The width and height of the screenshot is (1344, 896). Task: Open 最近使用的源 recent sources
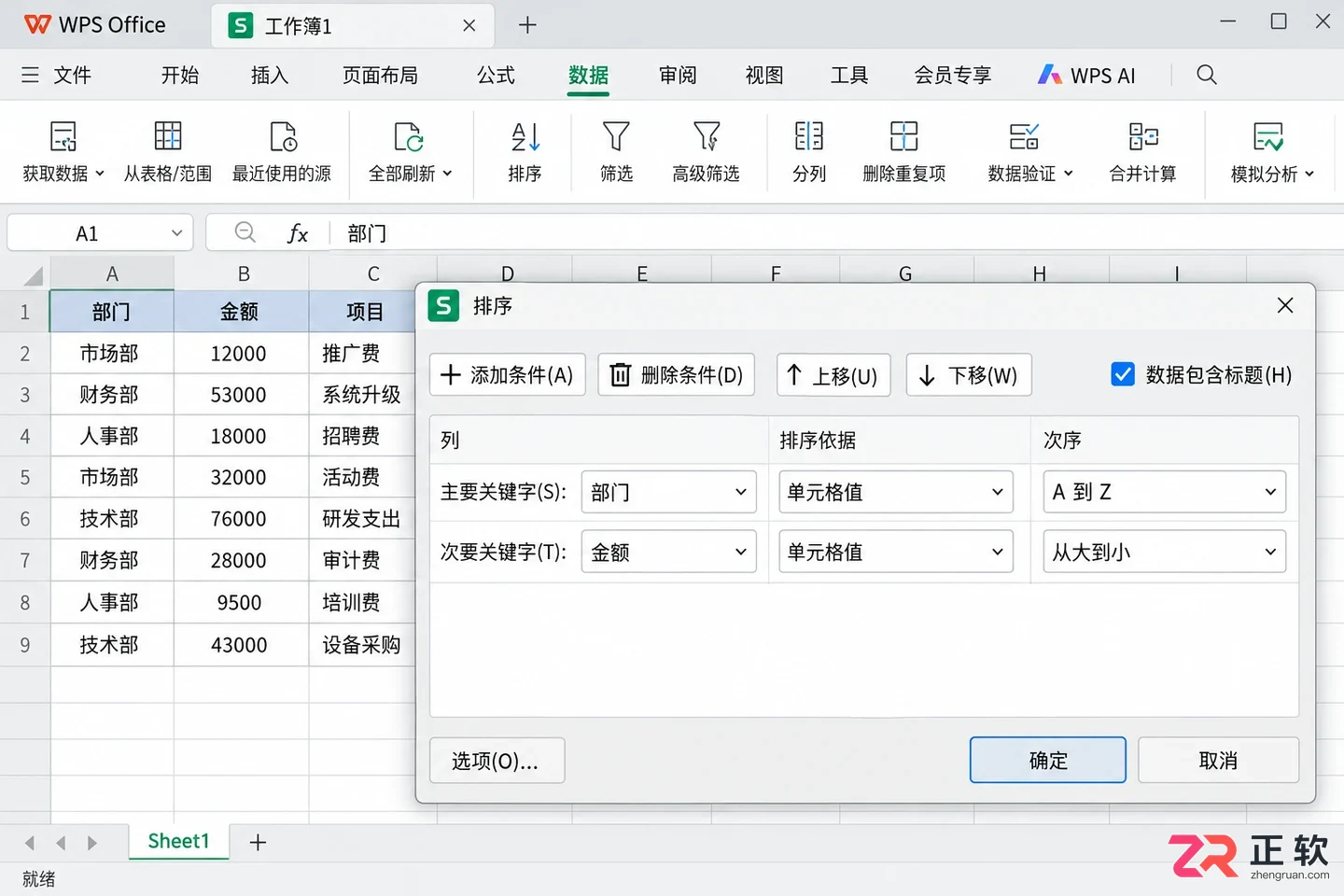282,151
